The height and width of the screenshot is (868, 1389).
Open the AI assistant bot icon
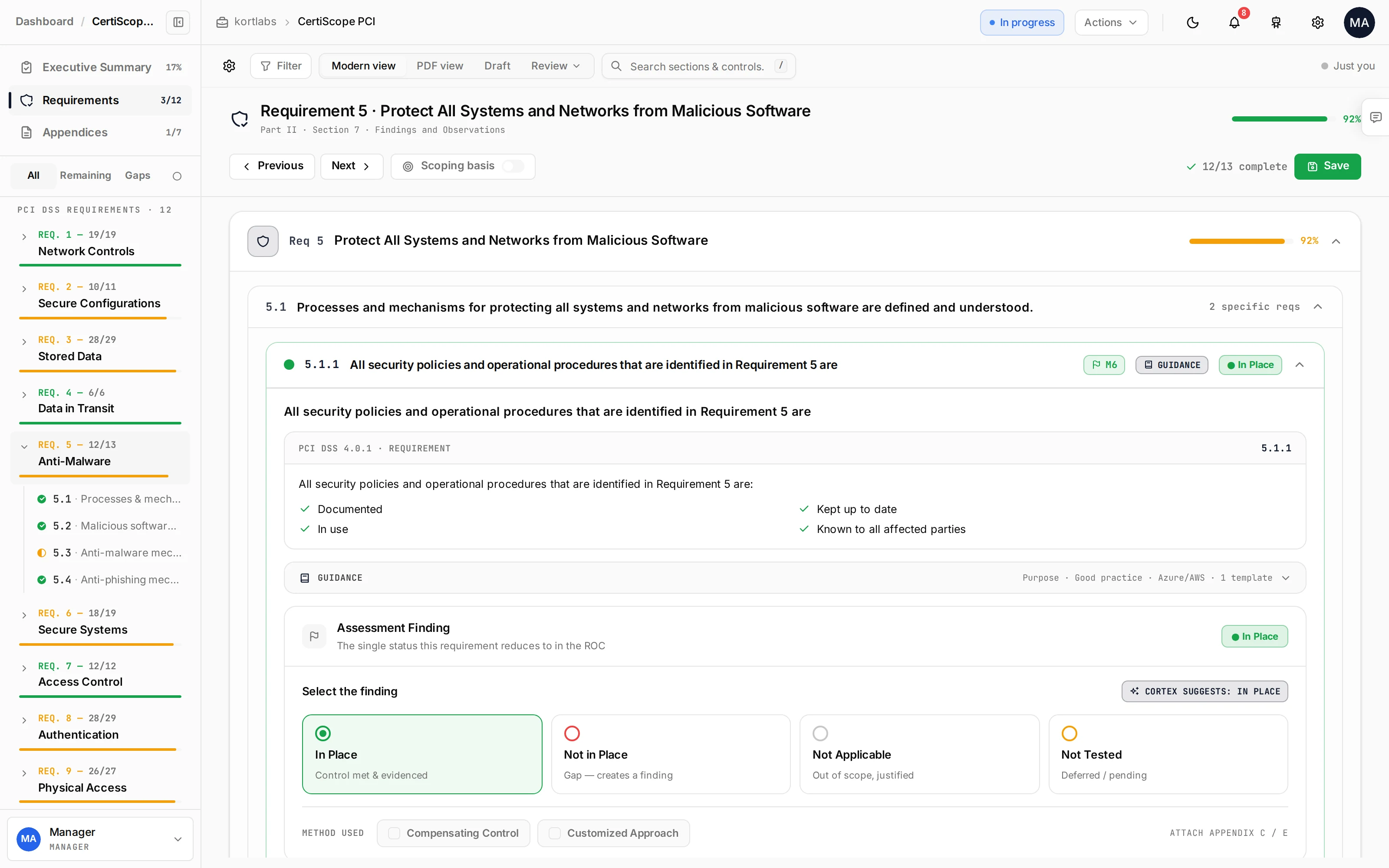[x=1276, y=23]
